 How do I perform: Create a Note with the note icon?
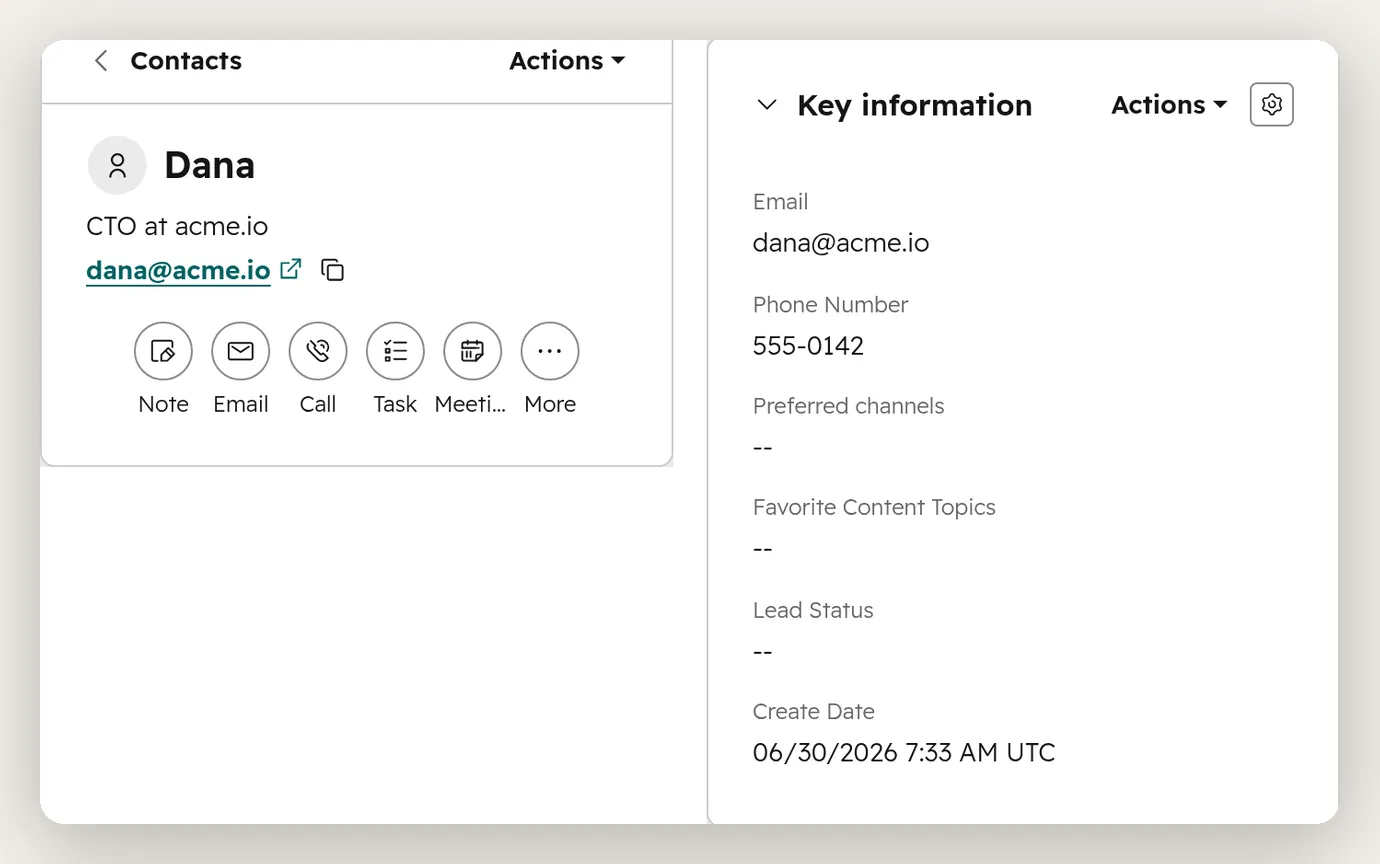pos(163,351)
